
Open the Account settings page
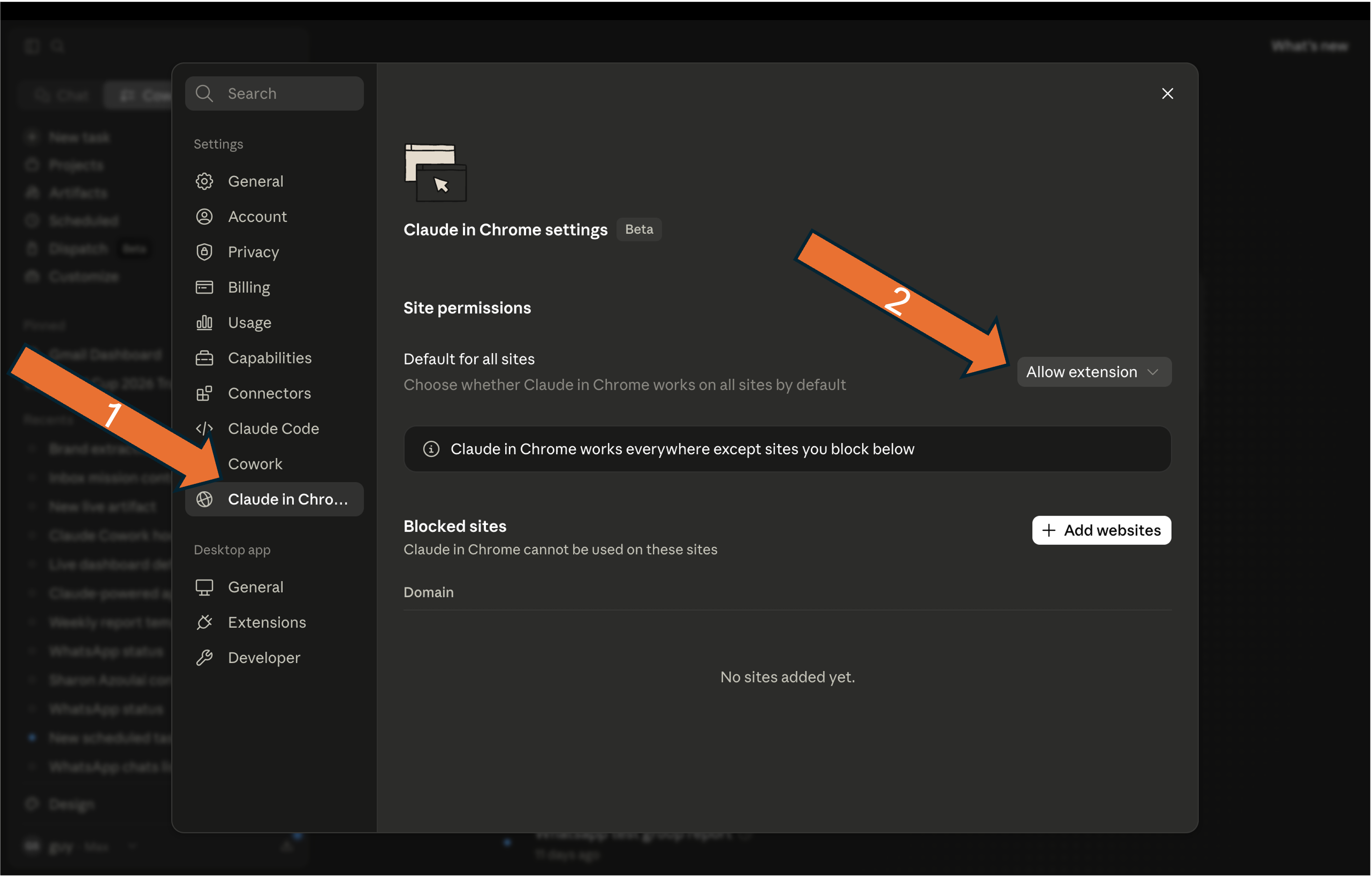coord(274,216)
